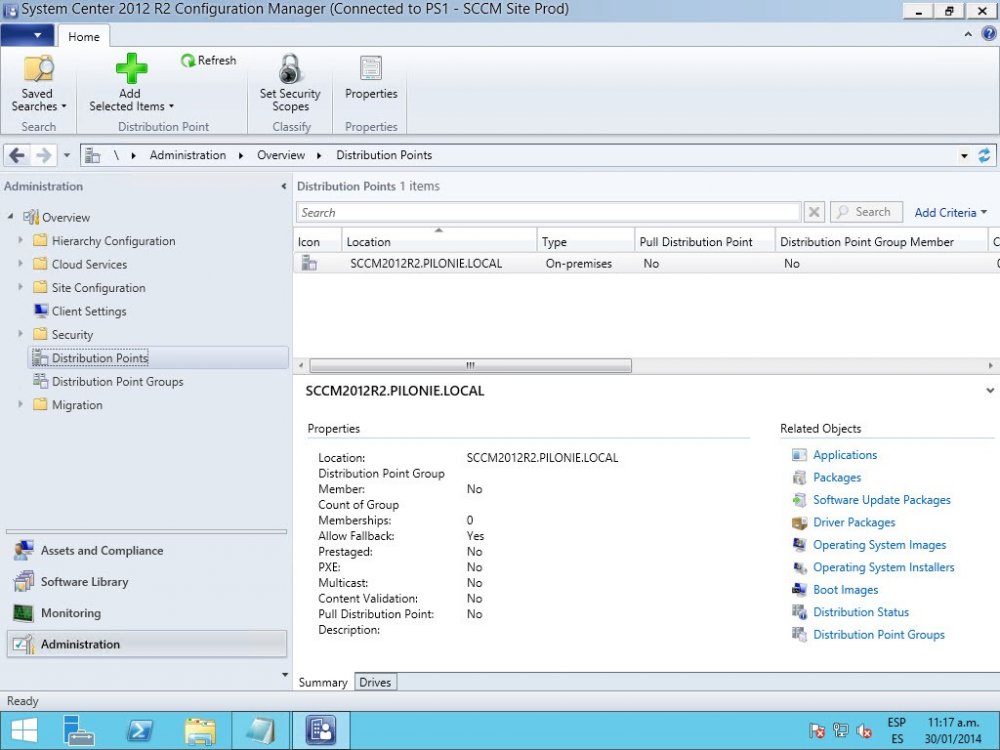Image resolution: width=1000 pixels, height=750 pixels.
Task: Clear the search with X button
Action: pyautogui.click(x=814, y=212)
